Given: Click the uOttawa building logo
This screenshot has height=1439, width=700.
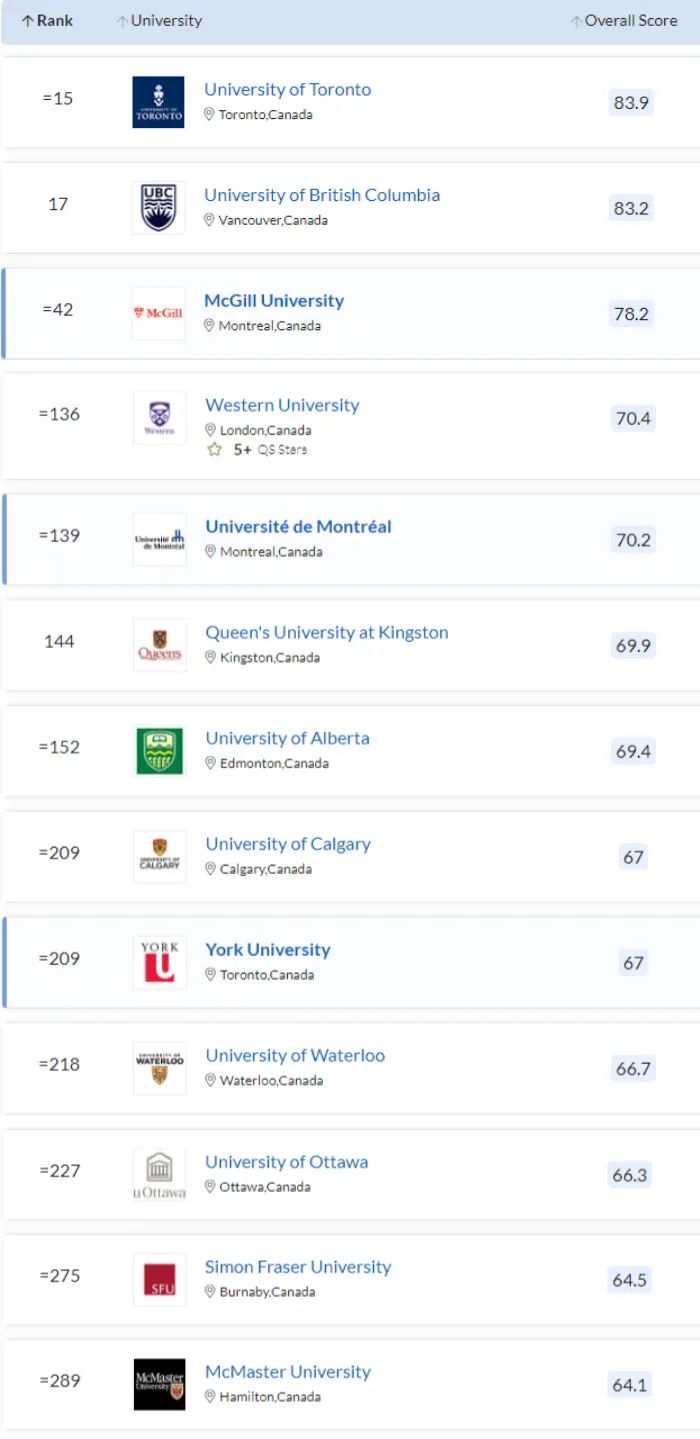Looking at the screenshot, I should coord(159,1174).
